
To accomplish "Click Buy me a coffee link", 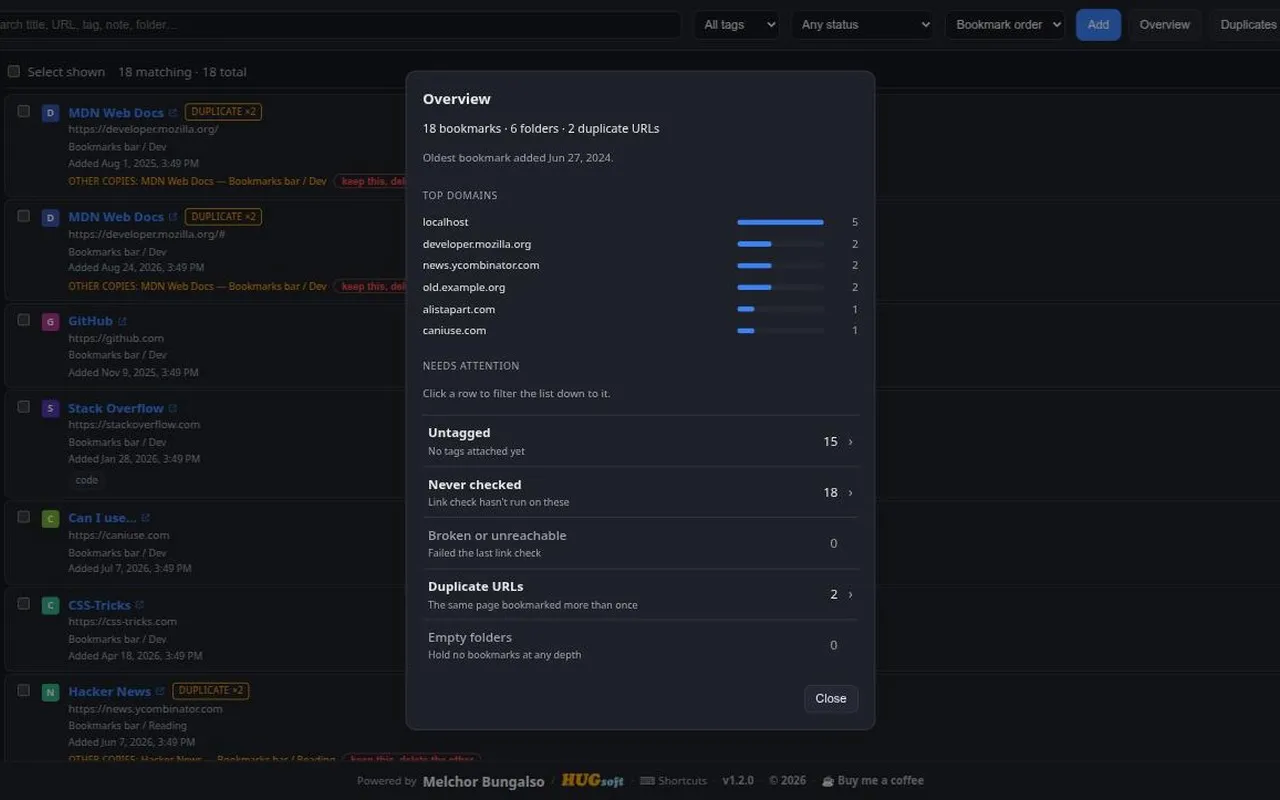I will point(872,781).
